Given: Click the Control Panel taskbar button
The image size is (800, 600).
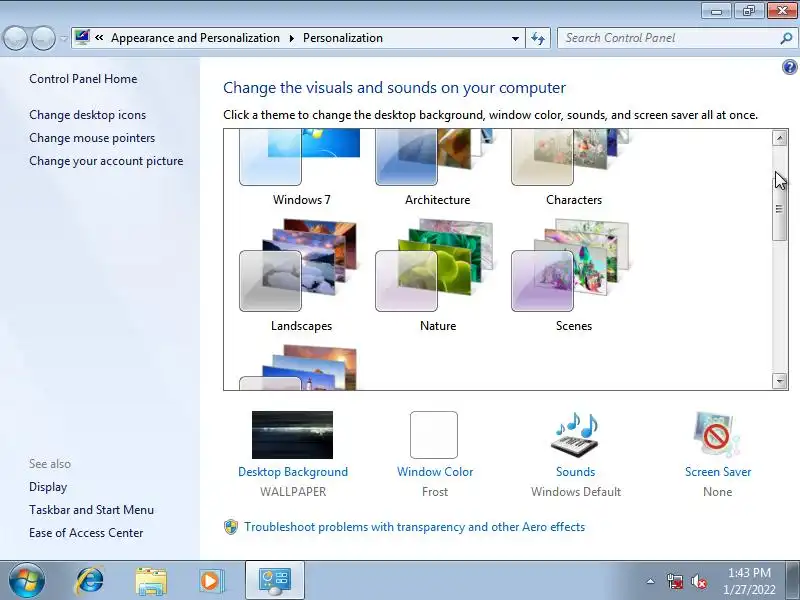Looking at the screenshot, I should [x=275, y=581].
